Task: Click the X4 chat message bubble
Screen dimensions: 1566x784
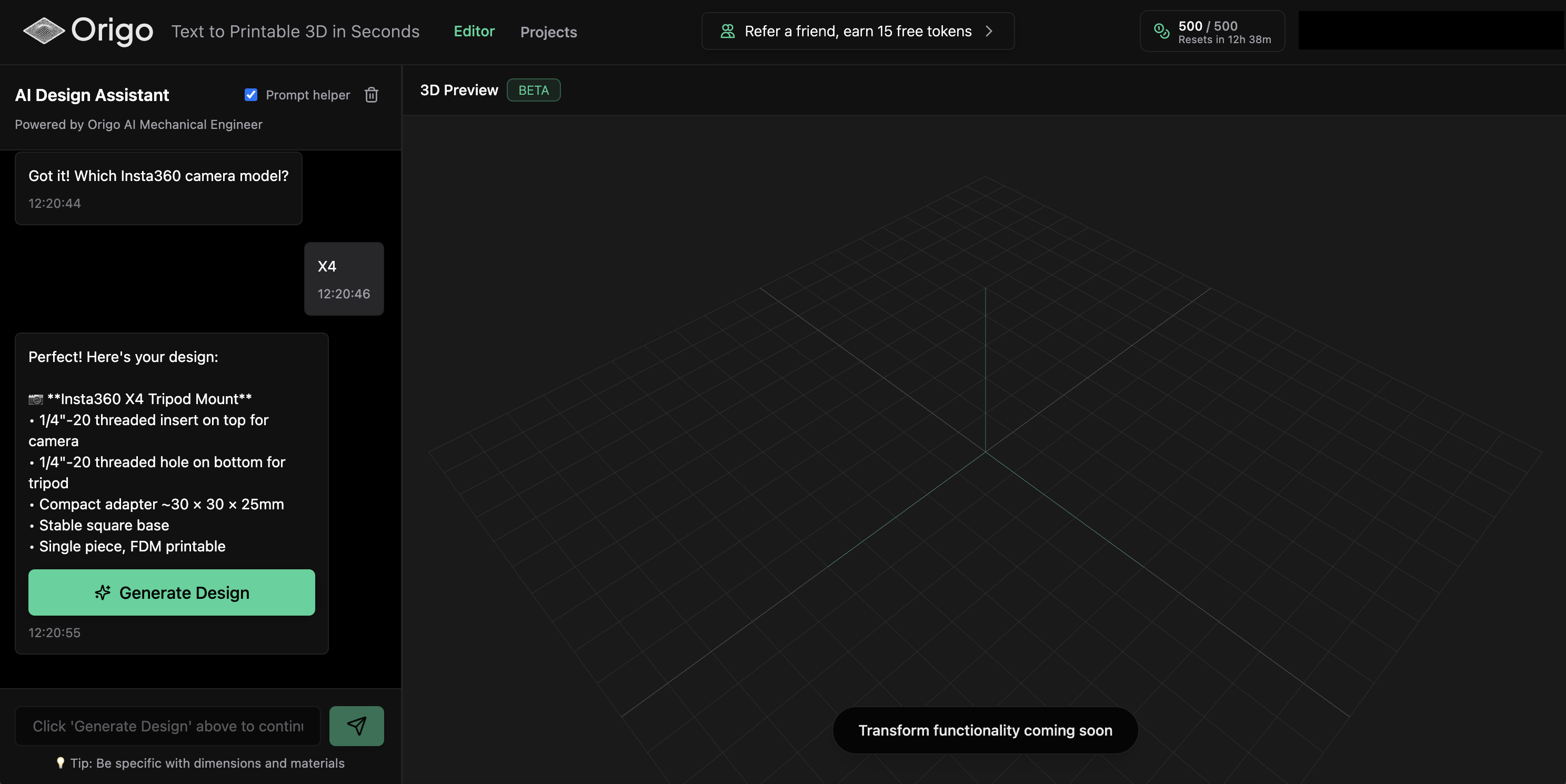Action: click(344, 279)
